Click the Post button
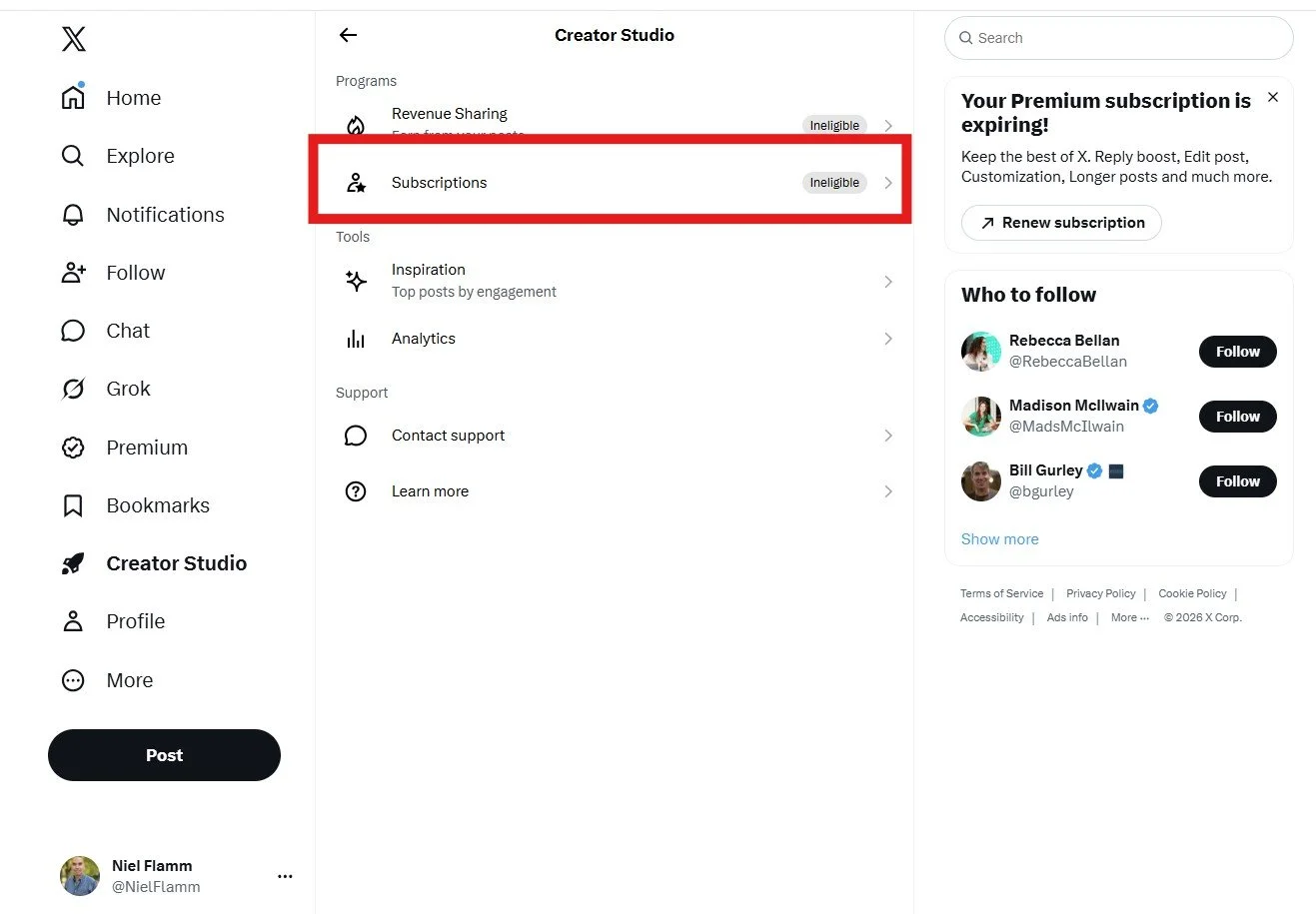The image size is (1316, 914). [x=164, y=755]
